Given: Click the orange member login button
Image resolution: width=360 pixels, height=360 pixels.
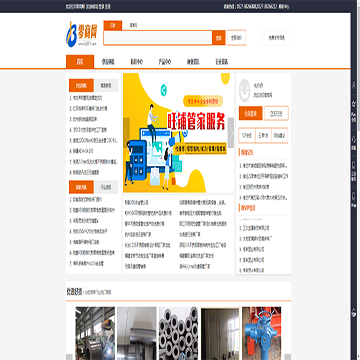Looking at the screenshot, I should (x=251, y=113).
